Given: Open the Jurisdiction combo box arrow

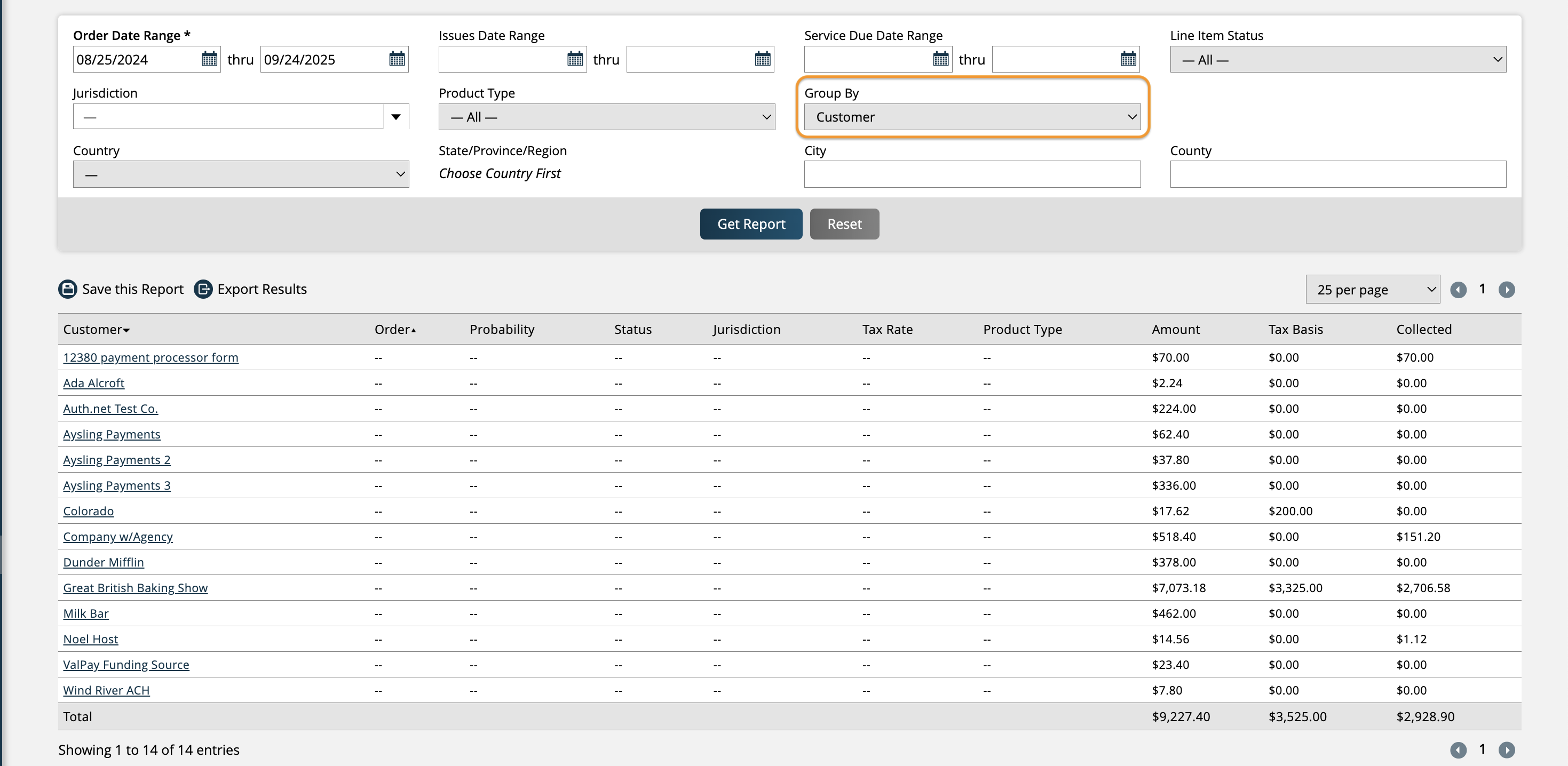Looking at the screenshot, I should 395,117.
